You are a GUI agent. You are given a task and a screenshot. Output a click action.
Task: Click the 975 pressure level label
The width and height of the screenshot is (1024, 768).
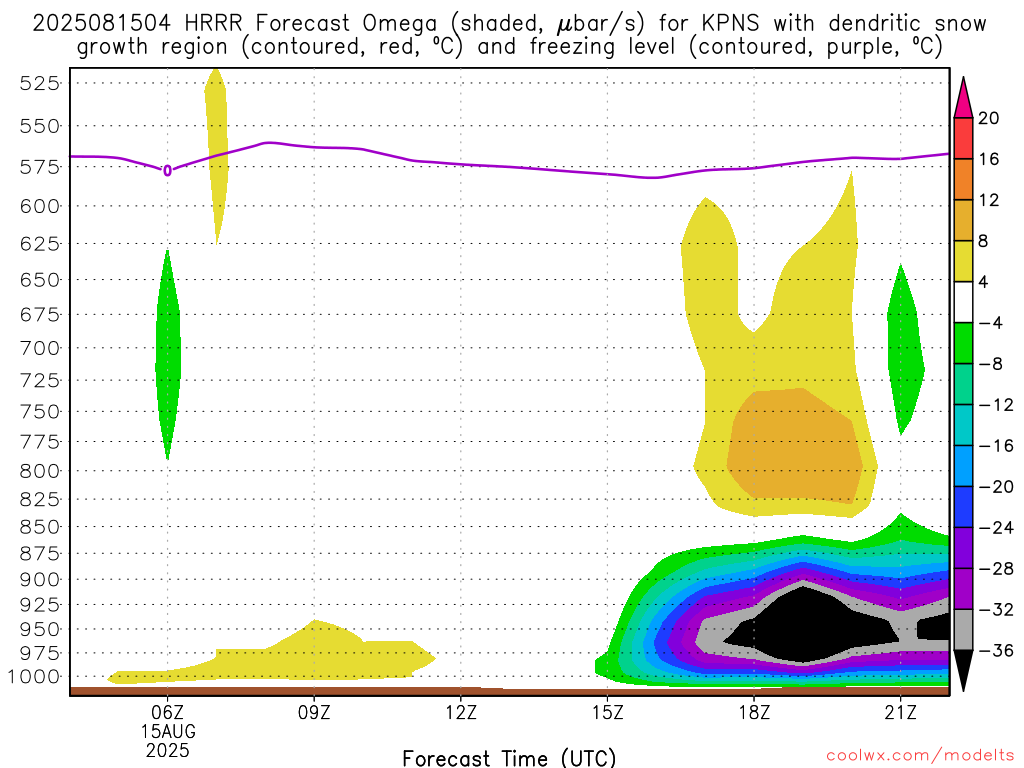click(39, 653)
